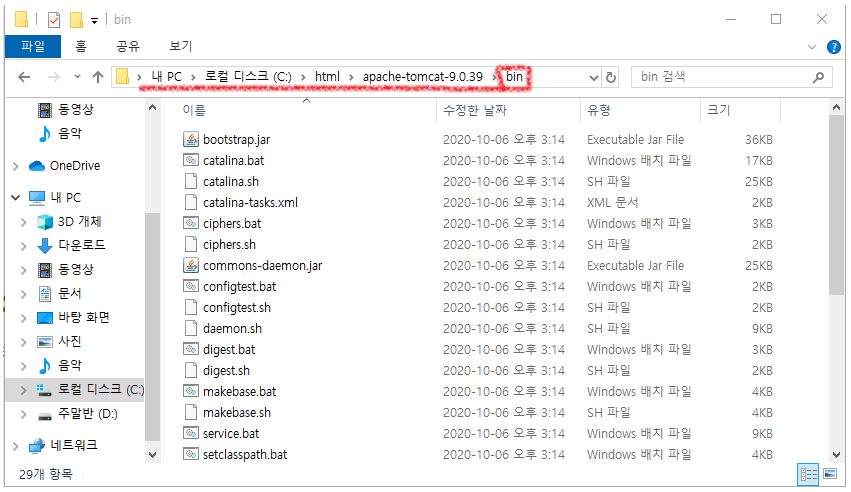The width and height of the screenshot is (851, 492).
Task: Sort files by 수정한 날짜 column header
Action: click(475, 111)
